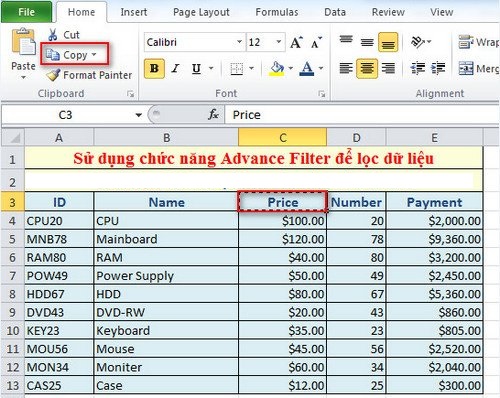
Task: Select the cell containing $9,360.00
Action: [434, 239]
